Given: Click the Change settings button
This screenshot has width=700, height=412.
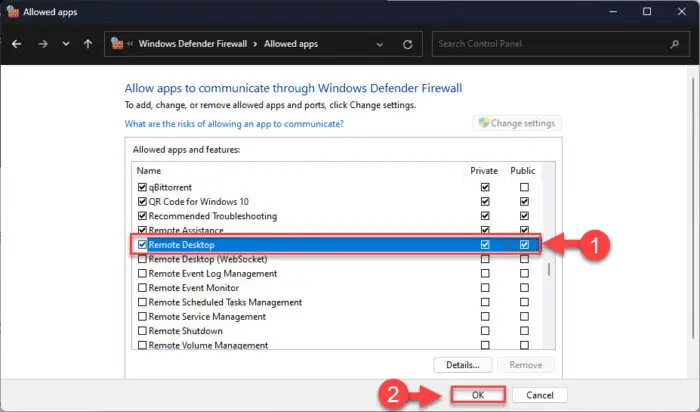Looking at the screenshot, I should tap(517, 123).
